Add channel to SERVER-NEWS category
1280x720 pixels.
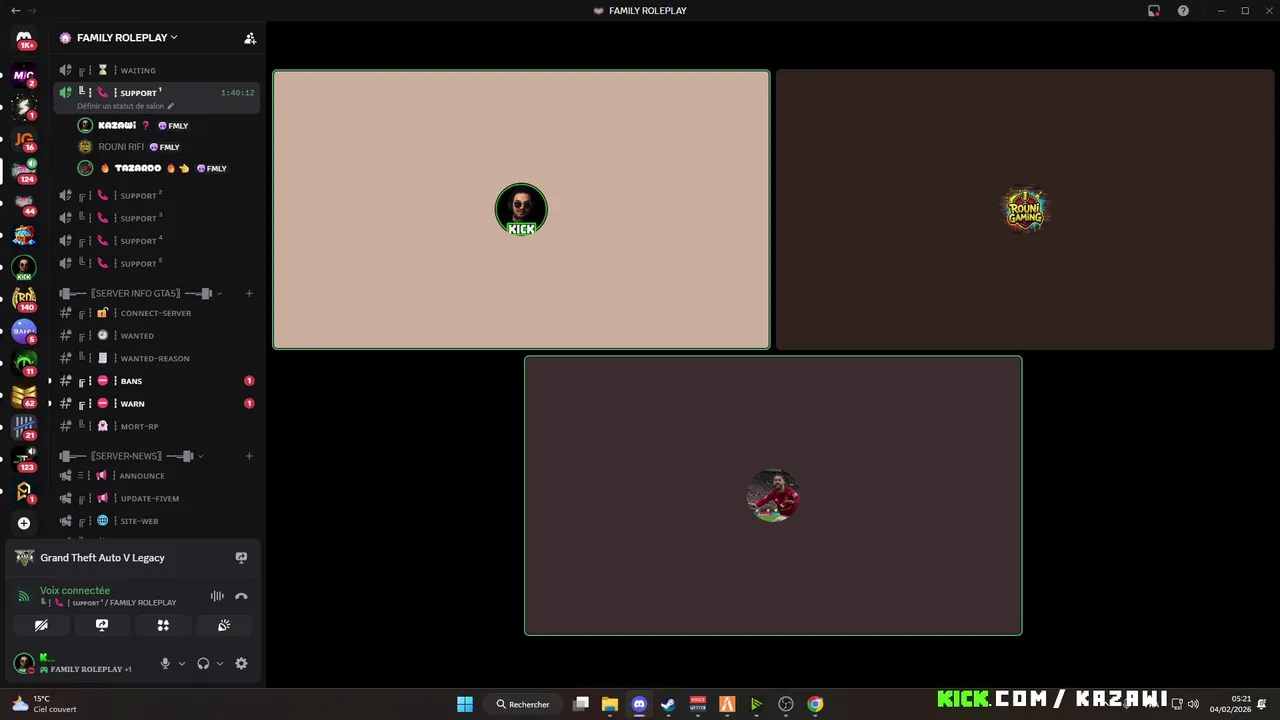[x=249, y=456]
